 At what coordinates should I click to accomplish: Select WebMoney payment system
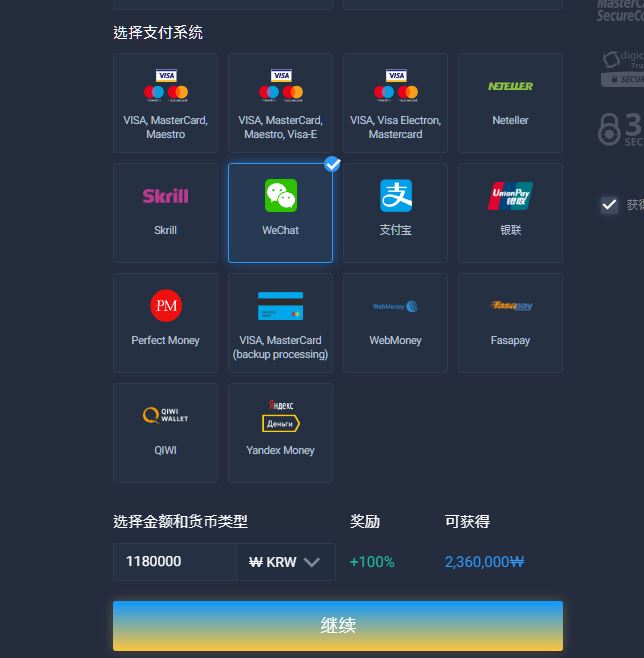pyautogui.click(x=395, y=323)
